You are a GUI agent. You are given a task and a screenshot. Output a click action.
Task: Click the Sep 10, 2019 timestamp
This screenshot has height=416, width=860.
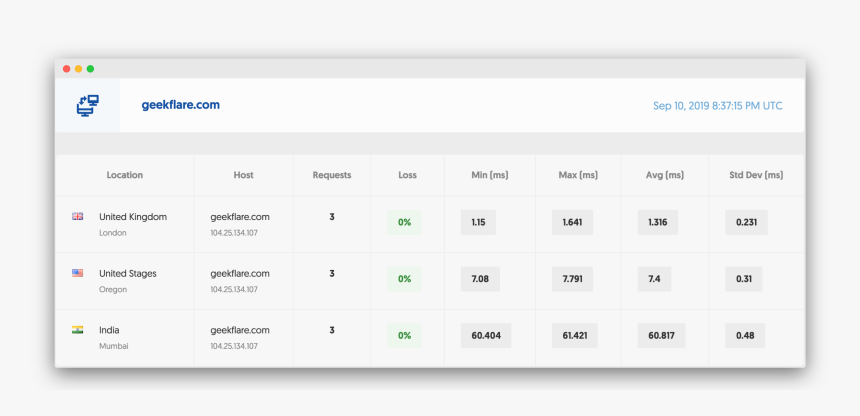(717, 106)
